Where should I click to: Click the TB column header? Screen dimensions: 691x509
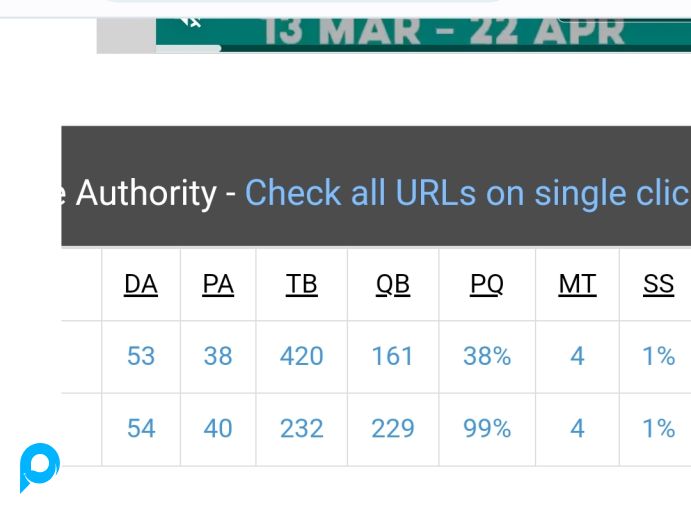pos(301,284)
